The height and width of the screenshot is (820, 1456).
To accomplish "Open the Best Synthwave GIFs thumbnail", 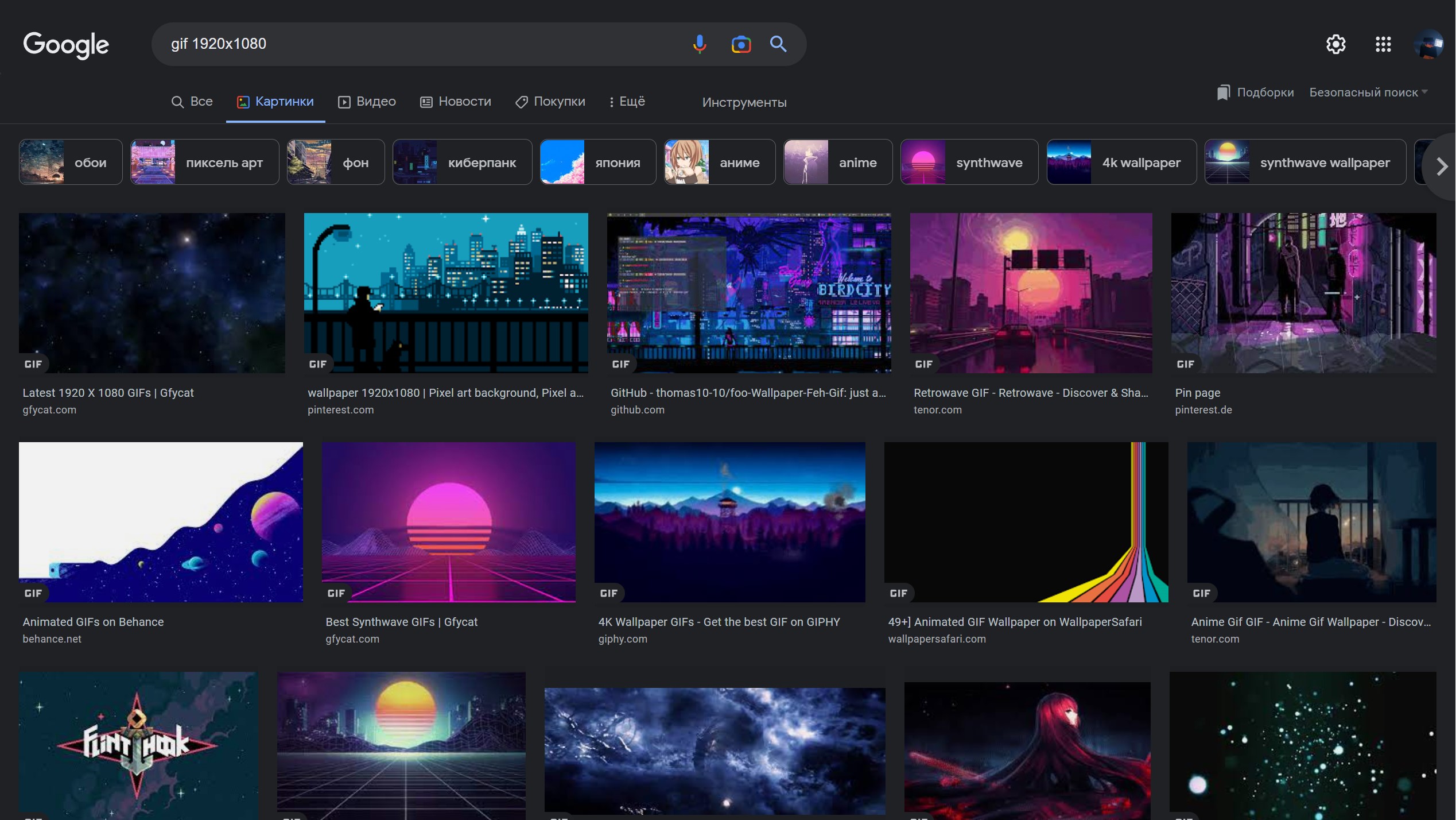I will click(448, 522).
